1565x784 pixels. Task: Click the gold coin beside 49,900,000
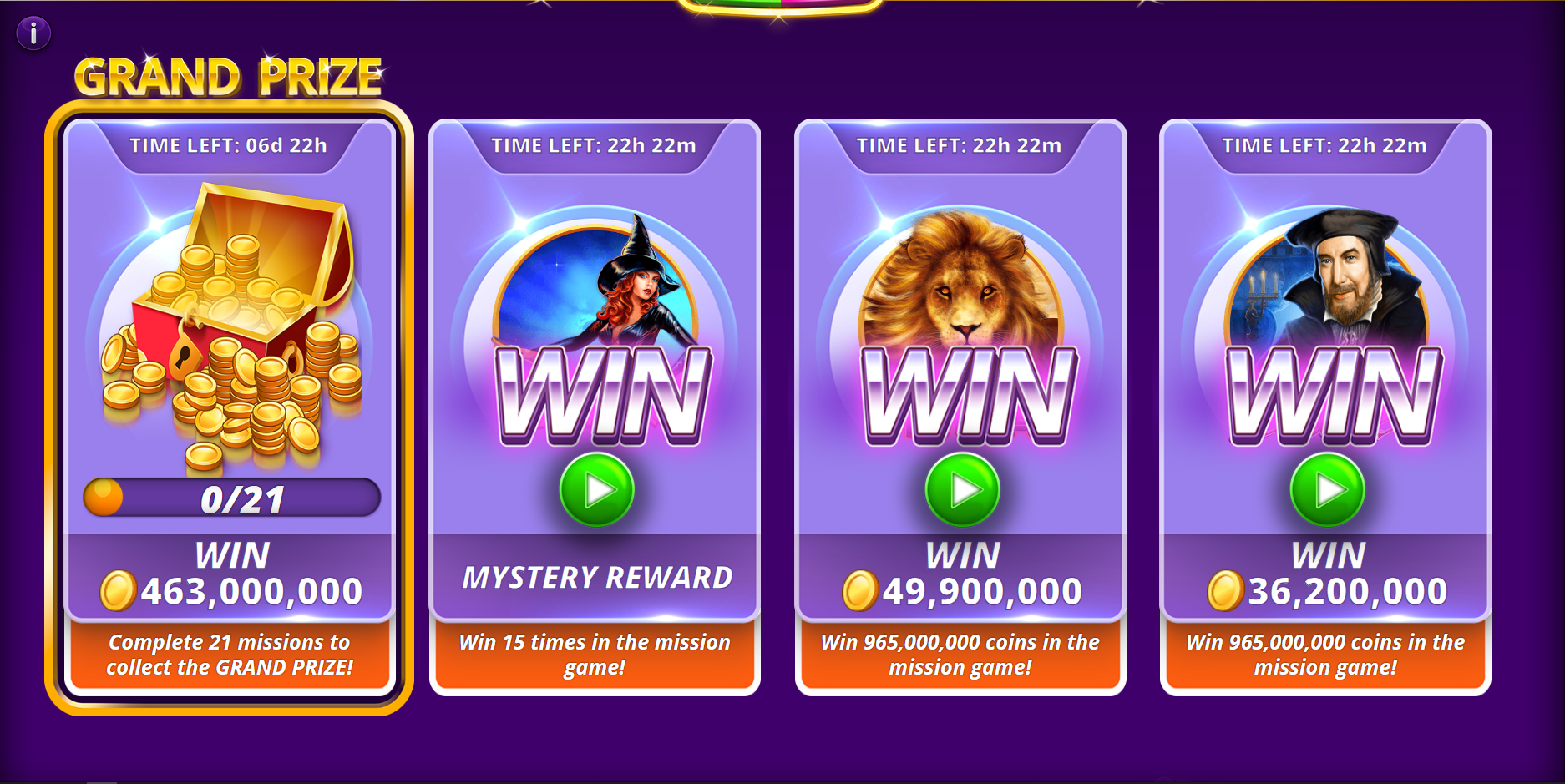click(859, 591)
